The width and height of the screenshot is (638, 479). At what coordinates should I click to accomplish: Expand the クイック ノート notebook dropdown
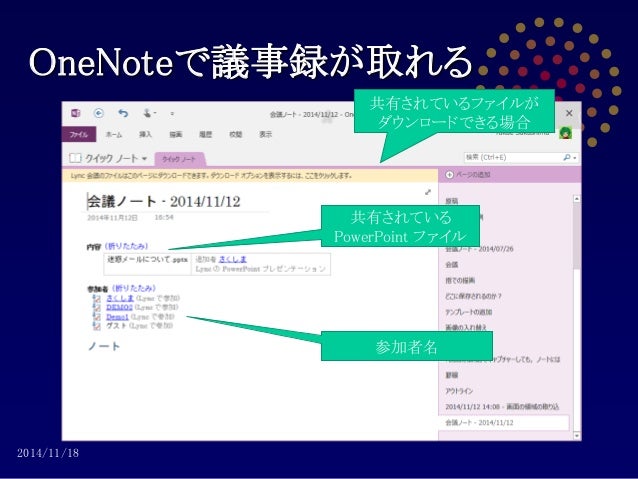click(x=144, y=159)
